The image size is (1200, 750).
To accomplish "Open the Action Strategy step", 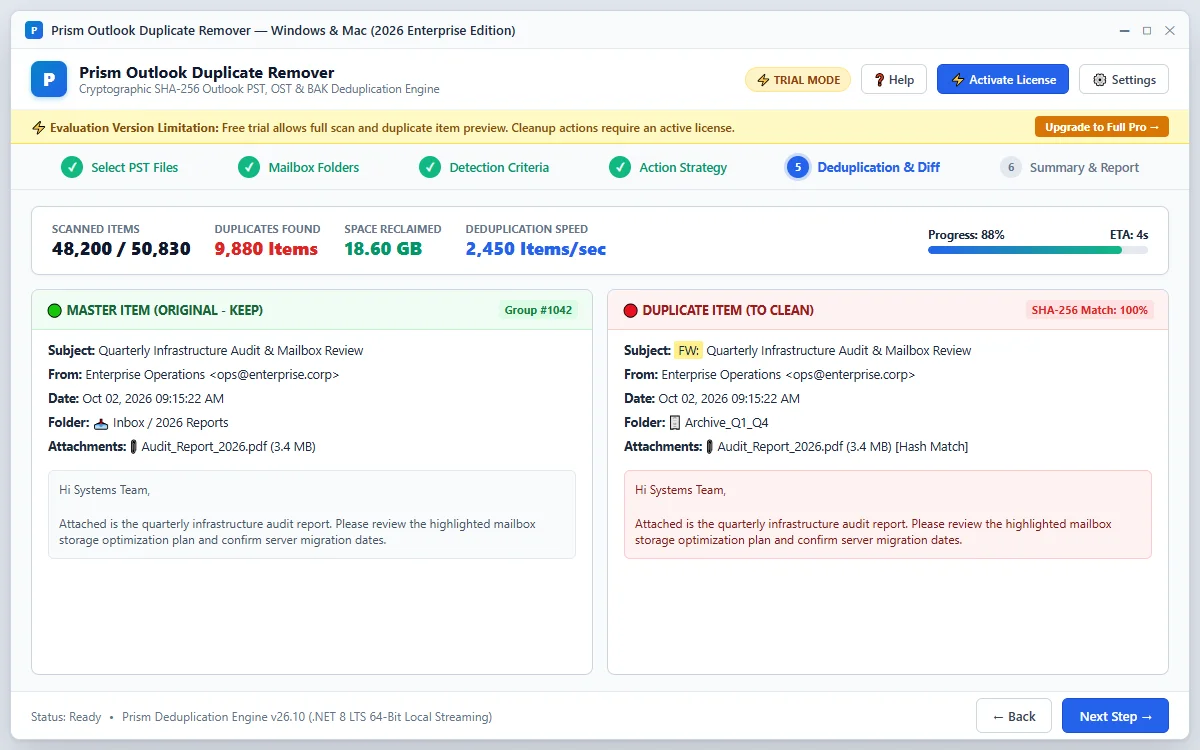I will (x=668, y=167).
